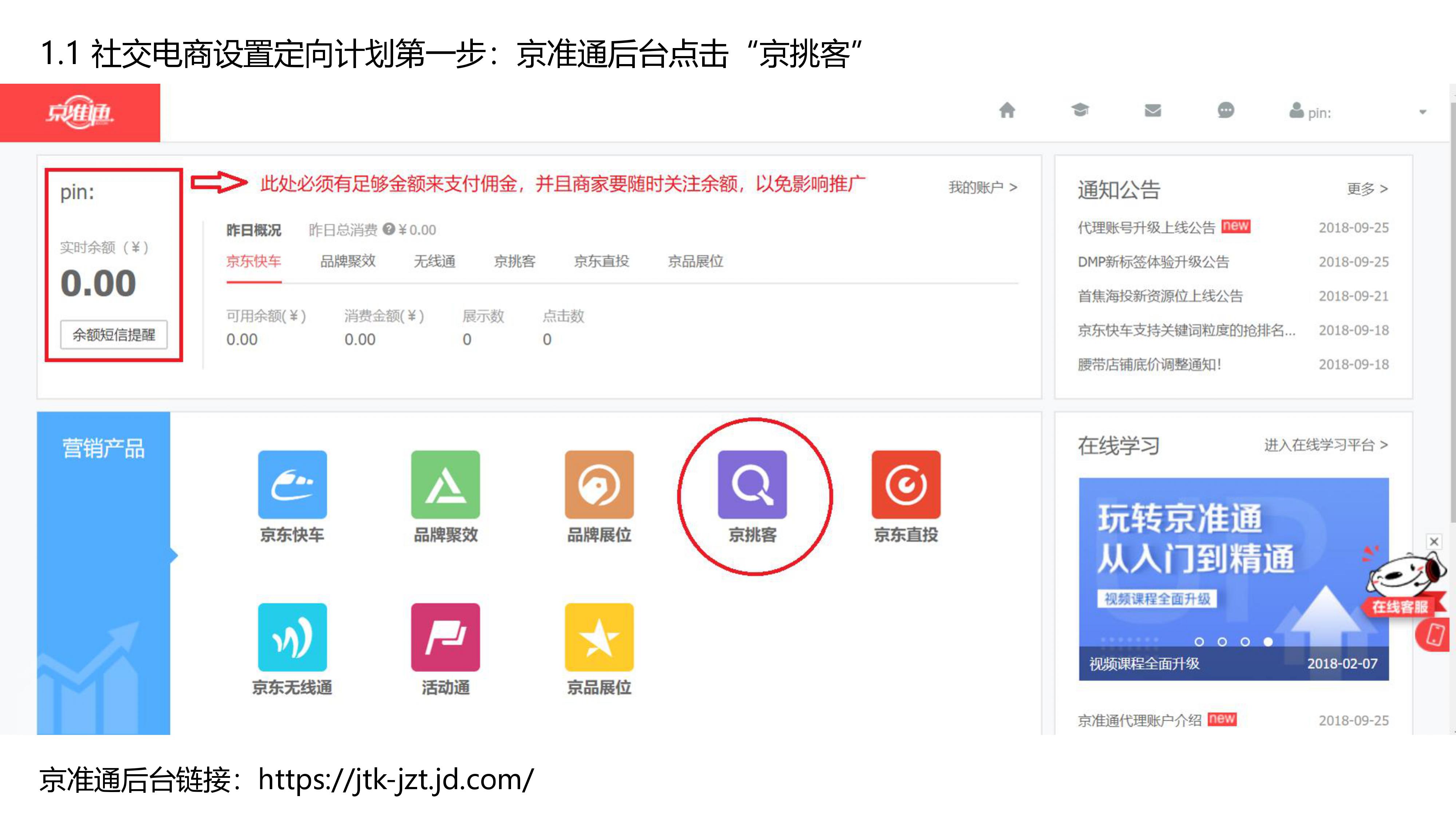This screenshot has height=819, width=1456.
Task: Click the 视频课程全面升级 caption
Action: click(x=1144, y=663)
